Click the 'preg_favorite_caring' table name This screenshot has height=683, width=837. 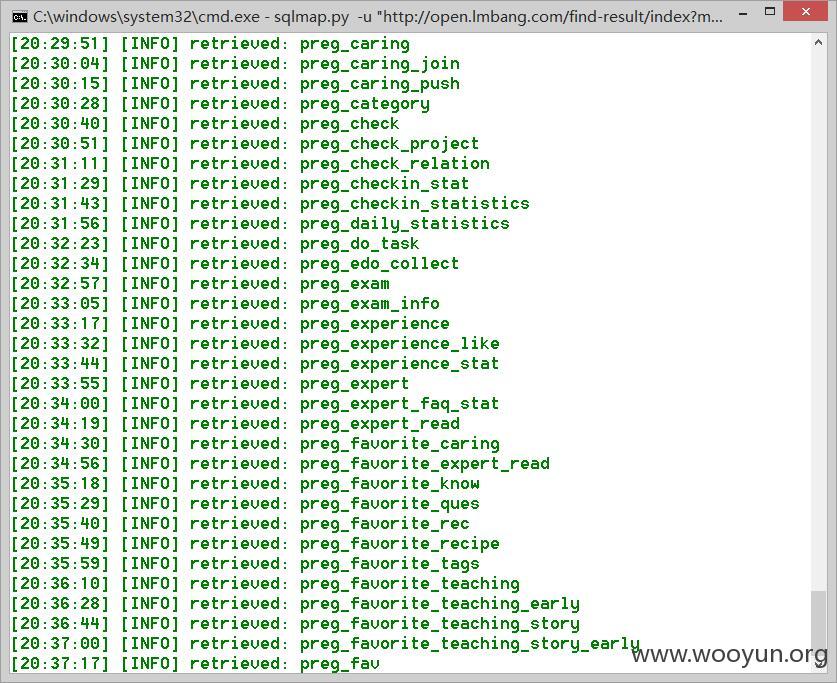399,444
